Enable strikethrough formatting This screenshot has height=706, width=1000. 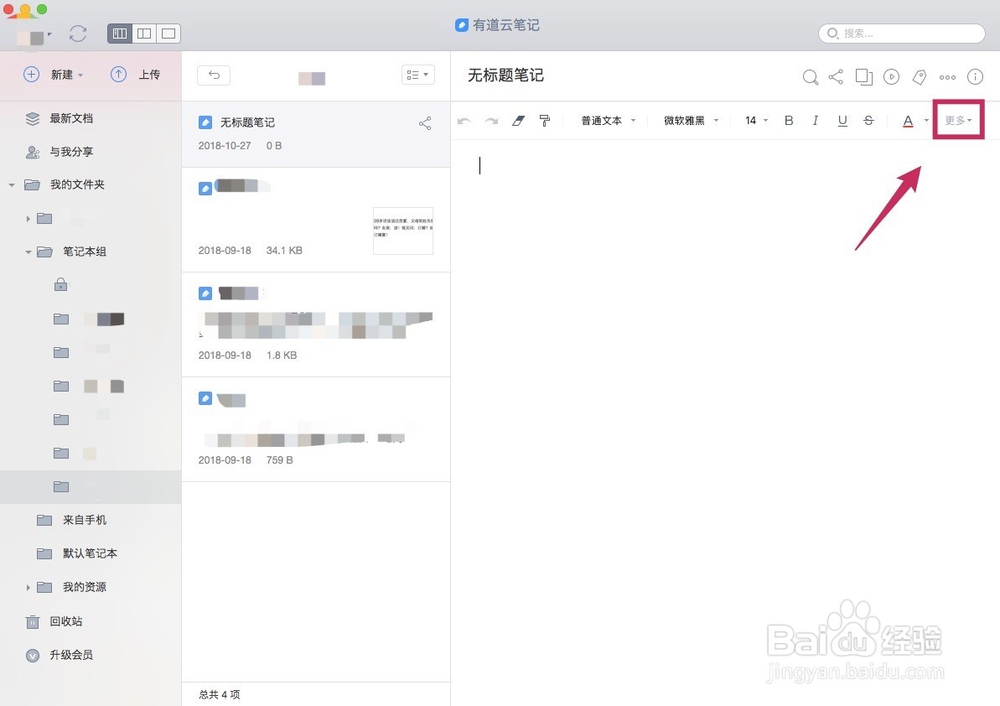point(869,120)
